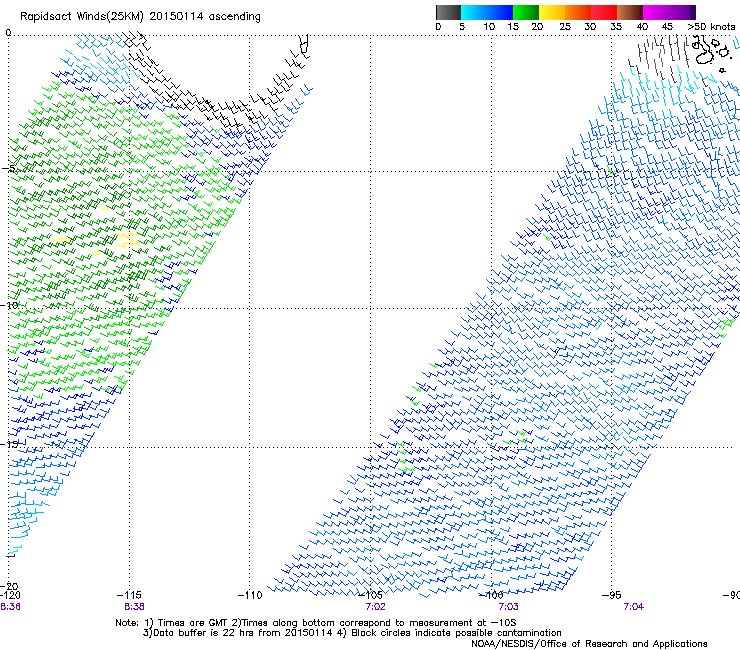Viewport: 740px width, 650px height.
Task: Click the '30' legend scale label
Action: (590, 27)
